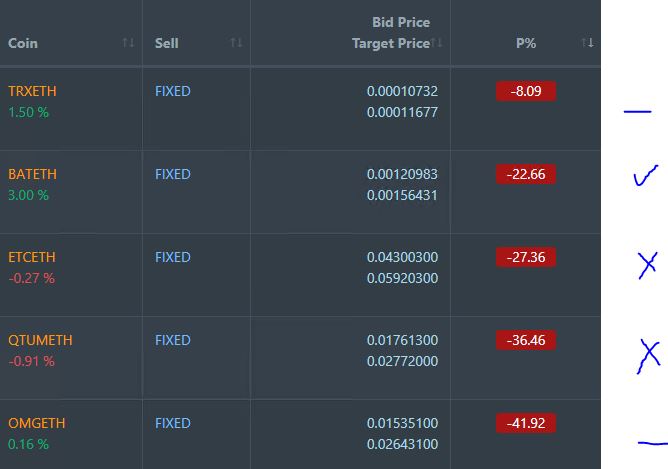Open the BATETH coin link

tap(32, 174)
